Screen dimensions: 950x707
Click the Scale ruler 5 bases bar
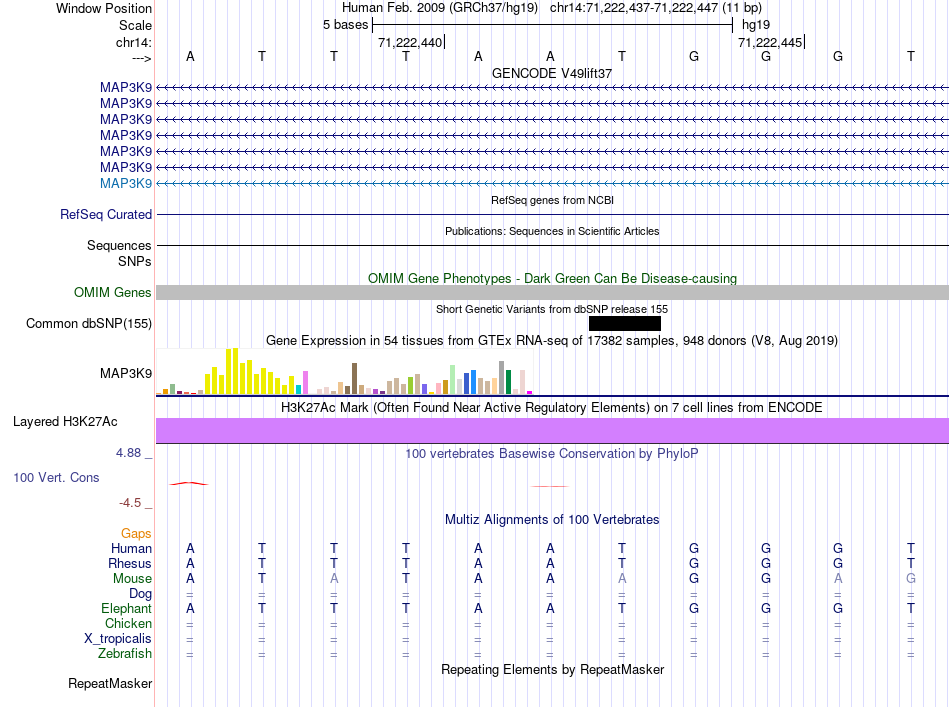tap(552, 24)
